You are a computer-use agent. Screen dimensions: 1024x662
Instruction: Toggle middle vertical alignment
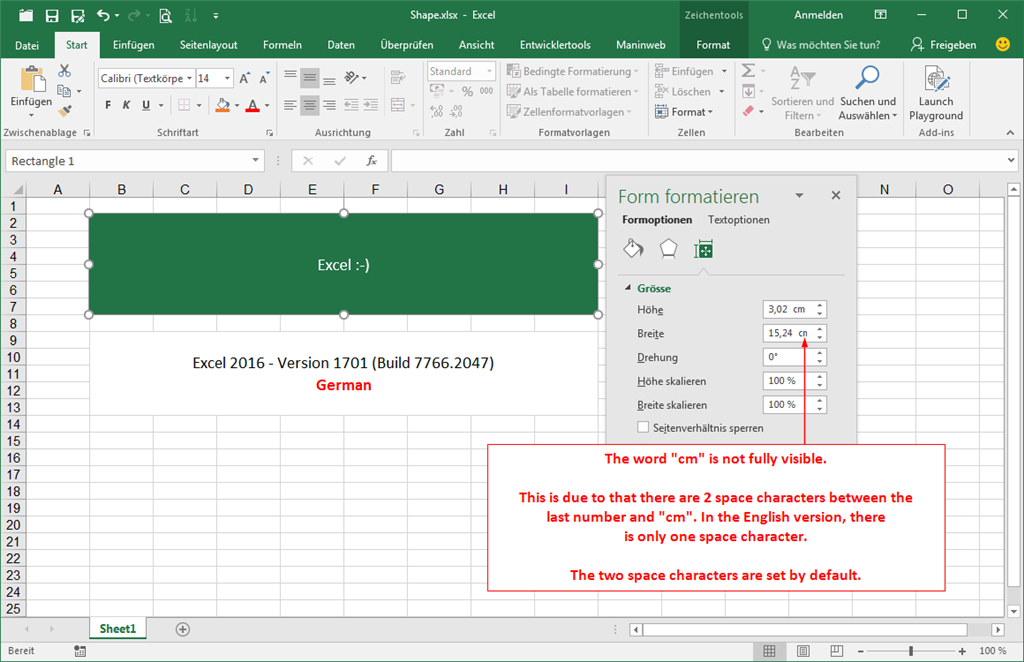tap(310, 78)
